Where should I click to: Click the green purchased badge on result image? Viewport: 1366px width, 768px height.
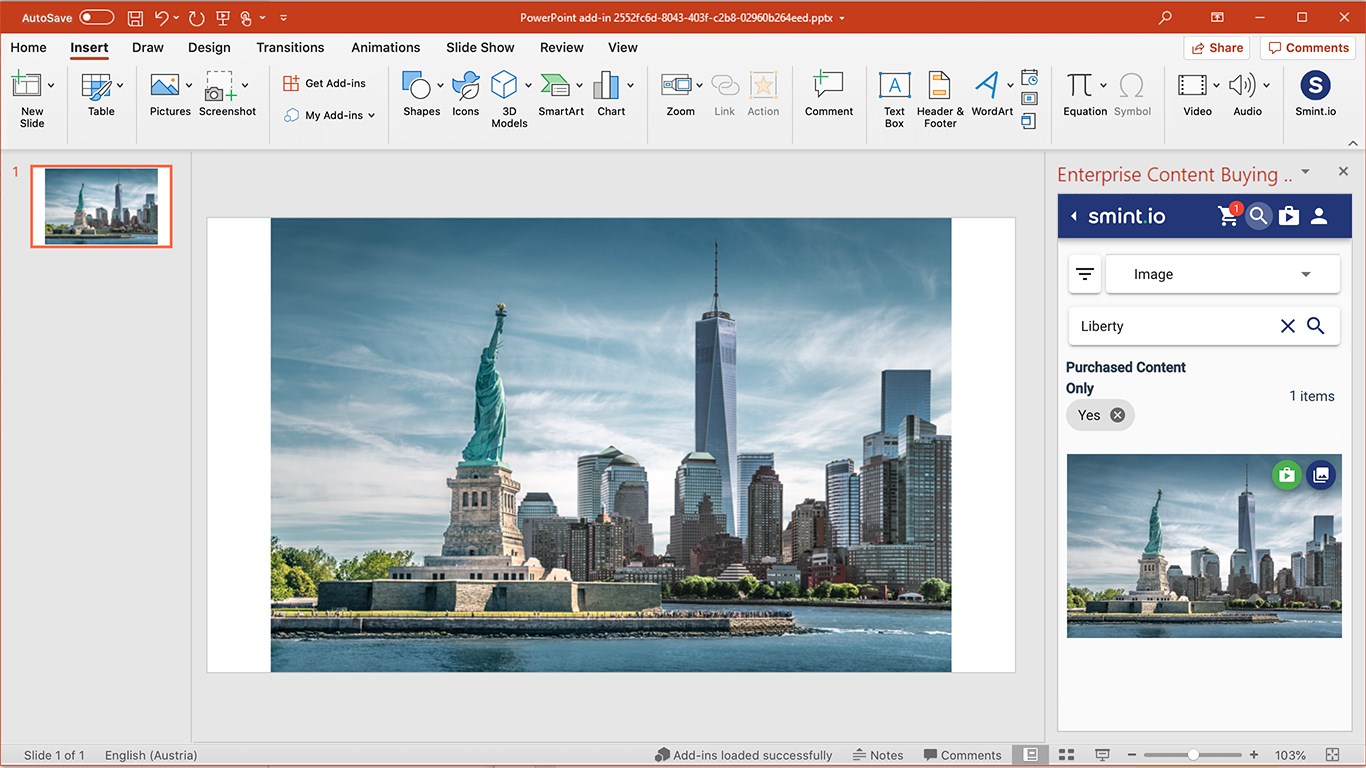[1287, 475]
